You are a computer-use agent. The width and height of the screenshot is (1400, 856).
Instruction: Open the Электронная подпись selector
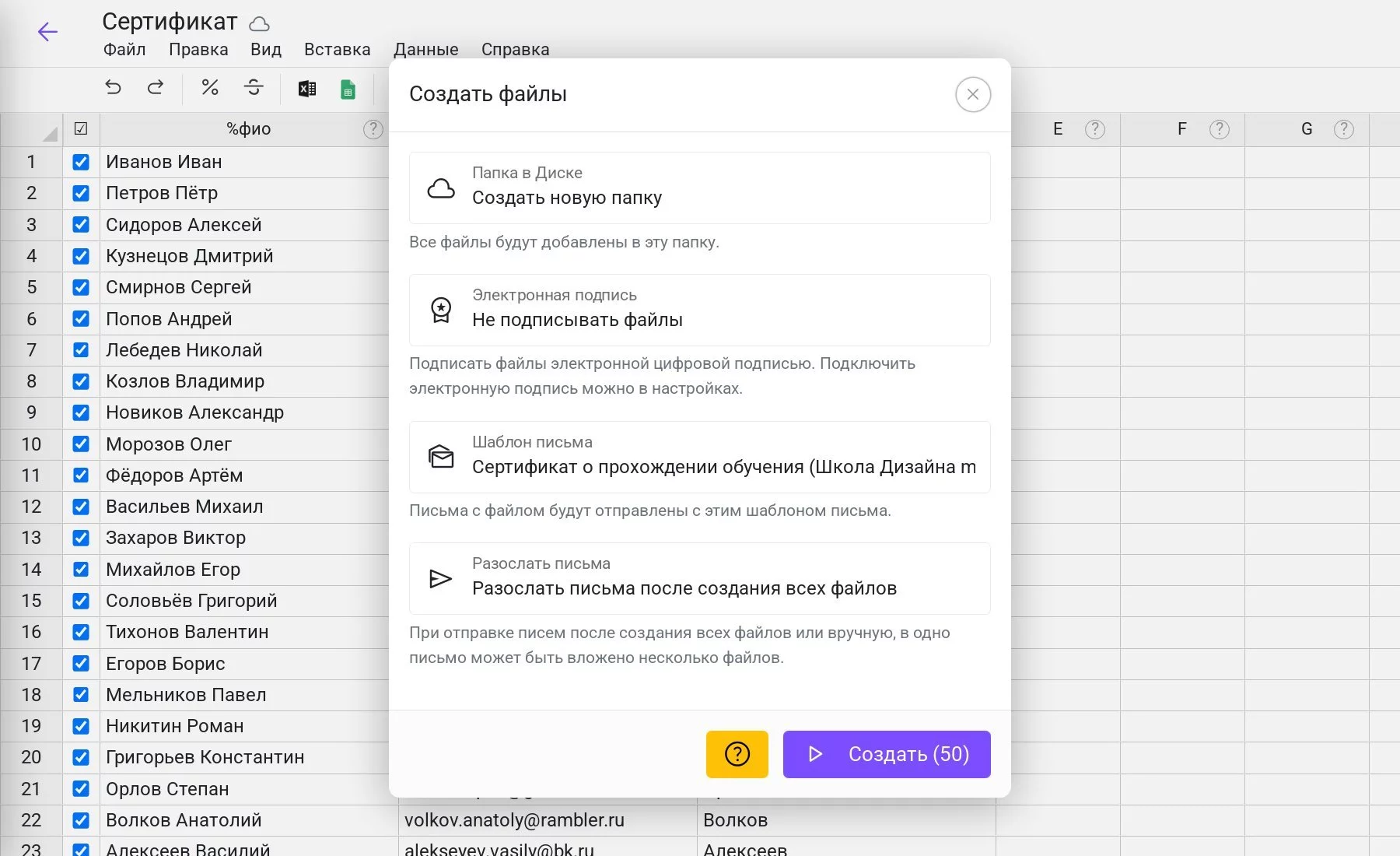click(x=700, y=310)
